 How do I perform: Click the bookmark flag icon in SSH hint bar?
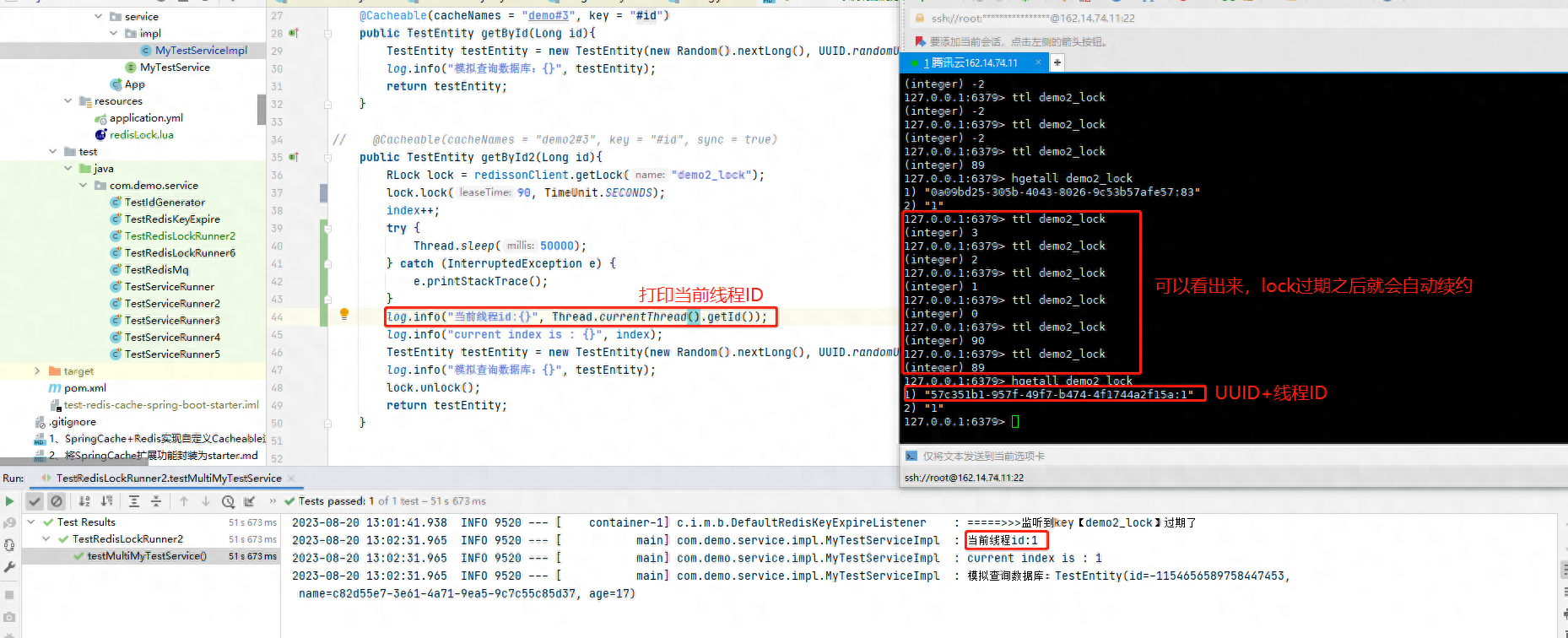(920, 41)
